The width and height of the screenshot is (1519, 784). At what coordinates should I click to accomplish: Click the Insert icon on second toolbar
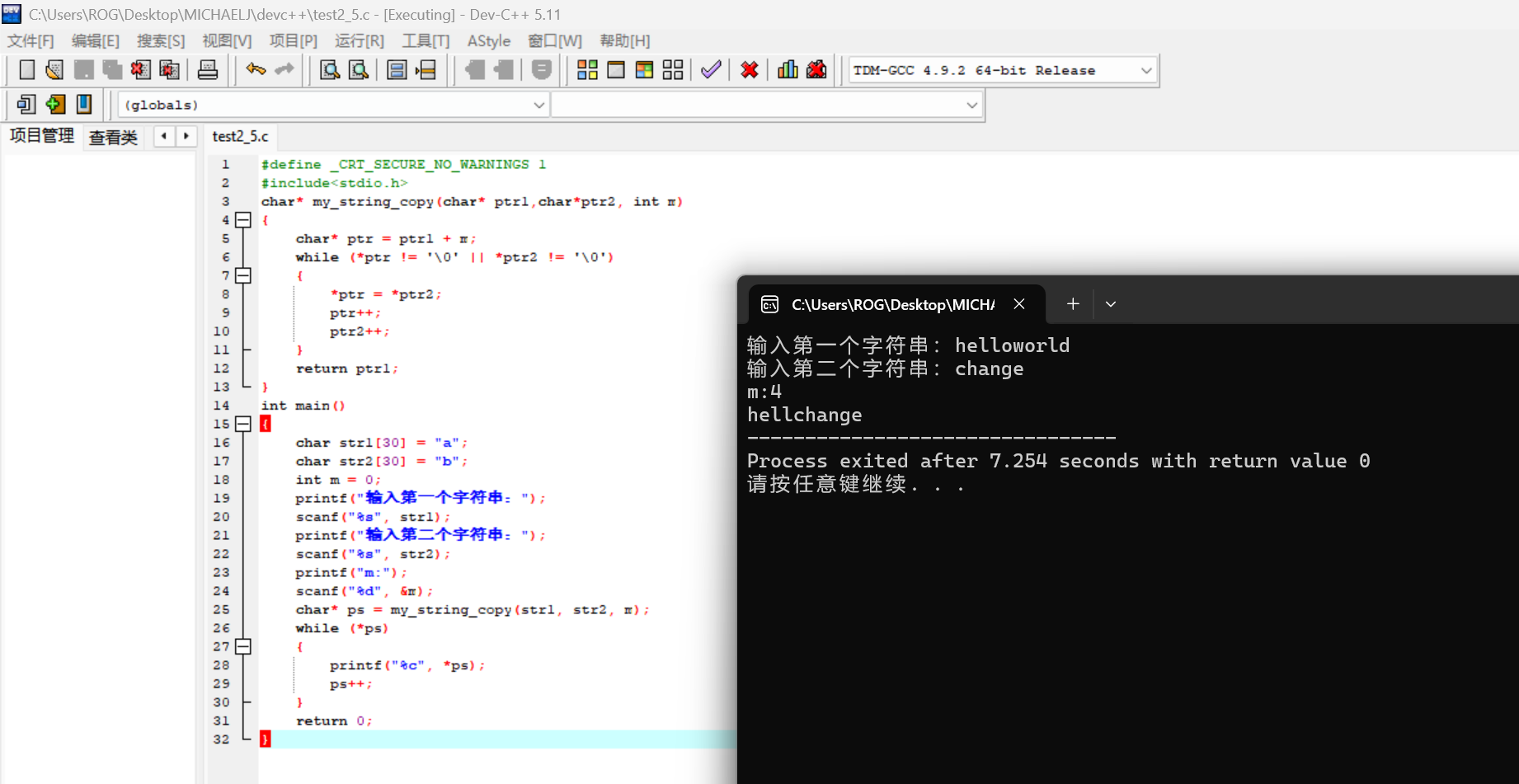pos(26,104)
